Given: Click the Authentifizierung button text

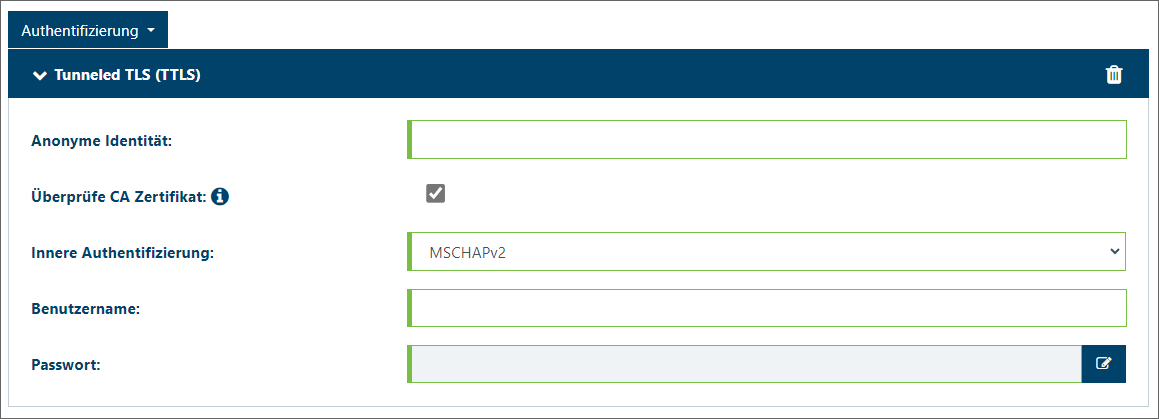Looking at the screenshot, I should (x=80, y=31).
